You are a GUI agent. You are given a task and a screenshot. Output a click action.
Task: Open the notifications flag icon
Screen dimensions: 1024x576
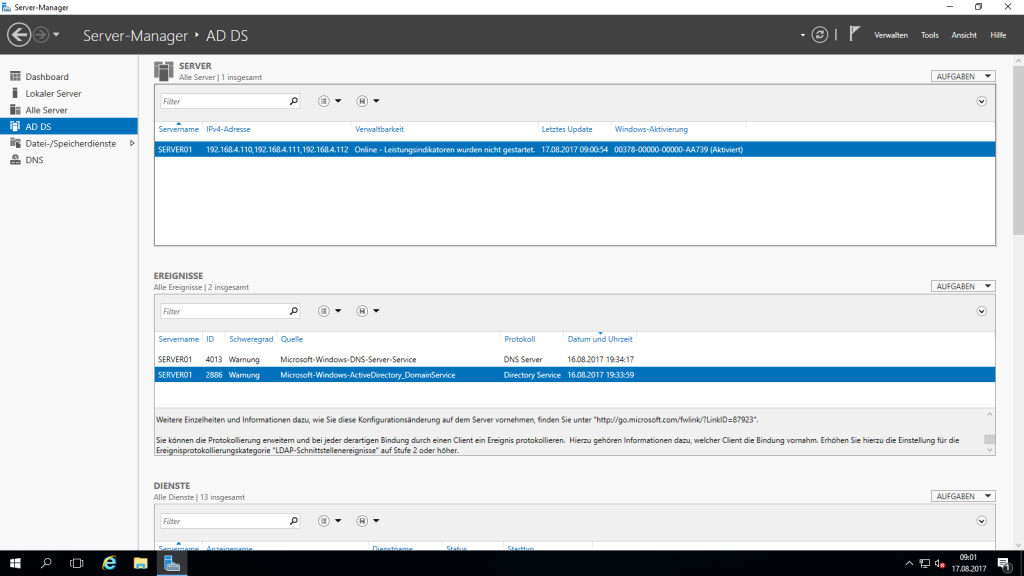pos(854,34)
